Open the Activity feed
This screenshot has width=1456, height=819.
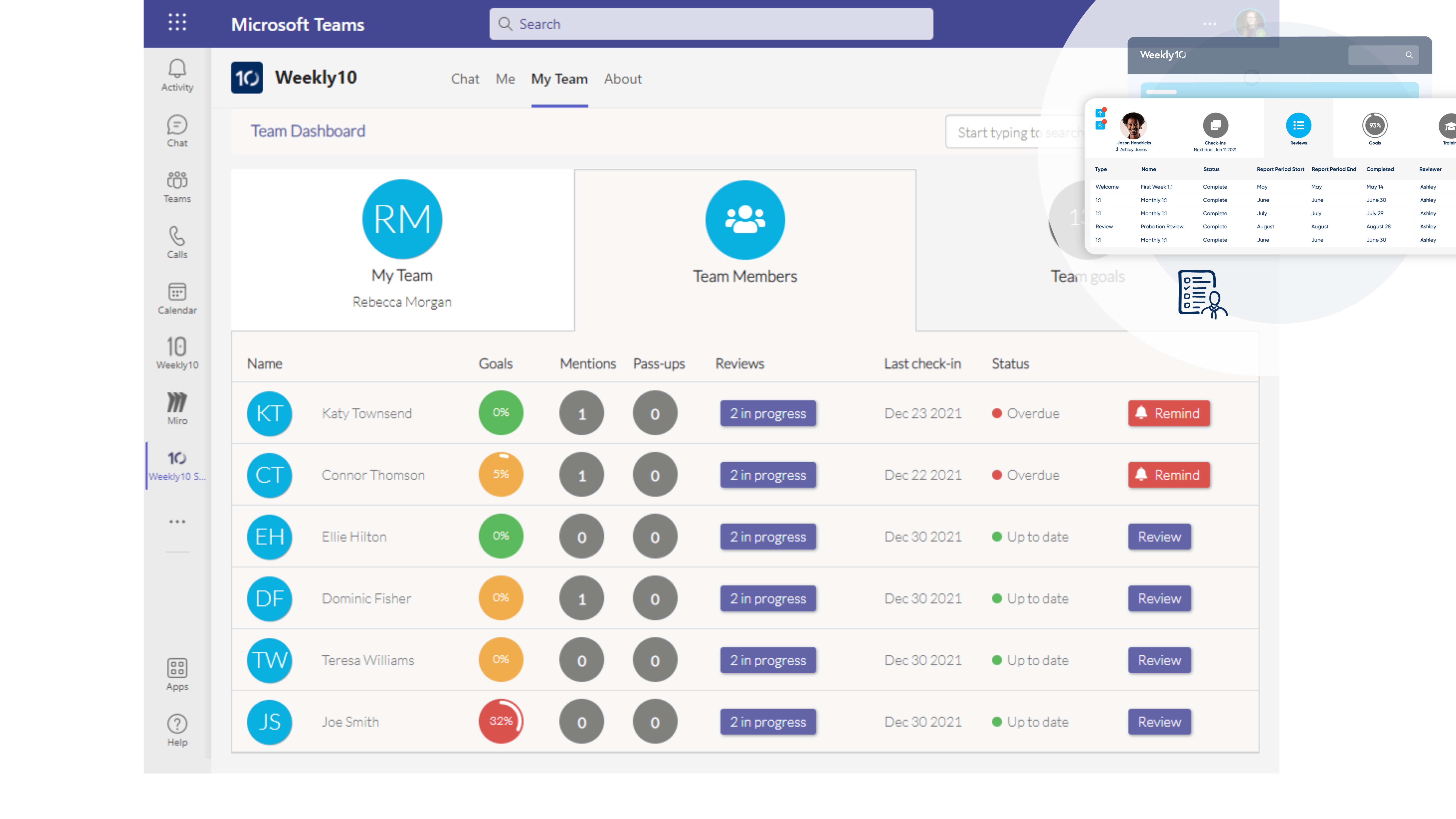point(177,75)
